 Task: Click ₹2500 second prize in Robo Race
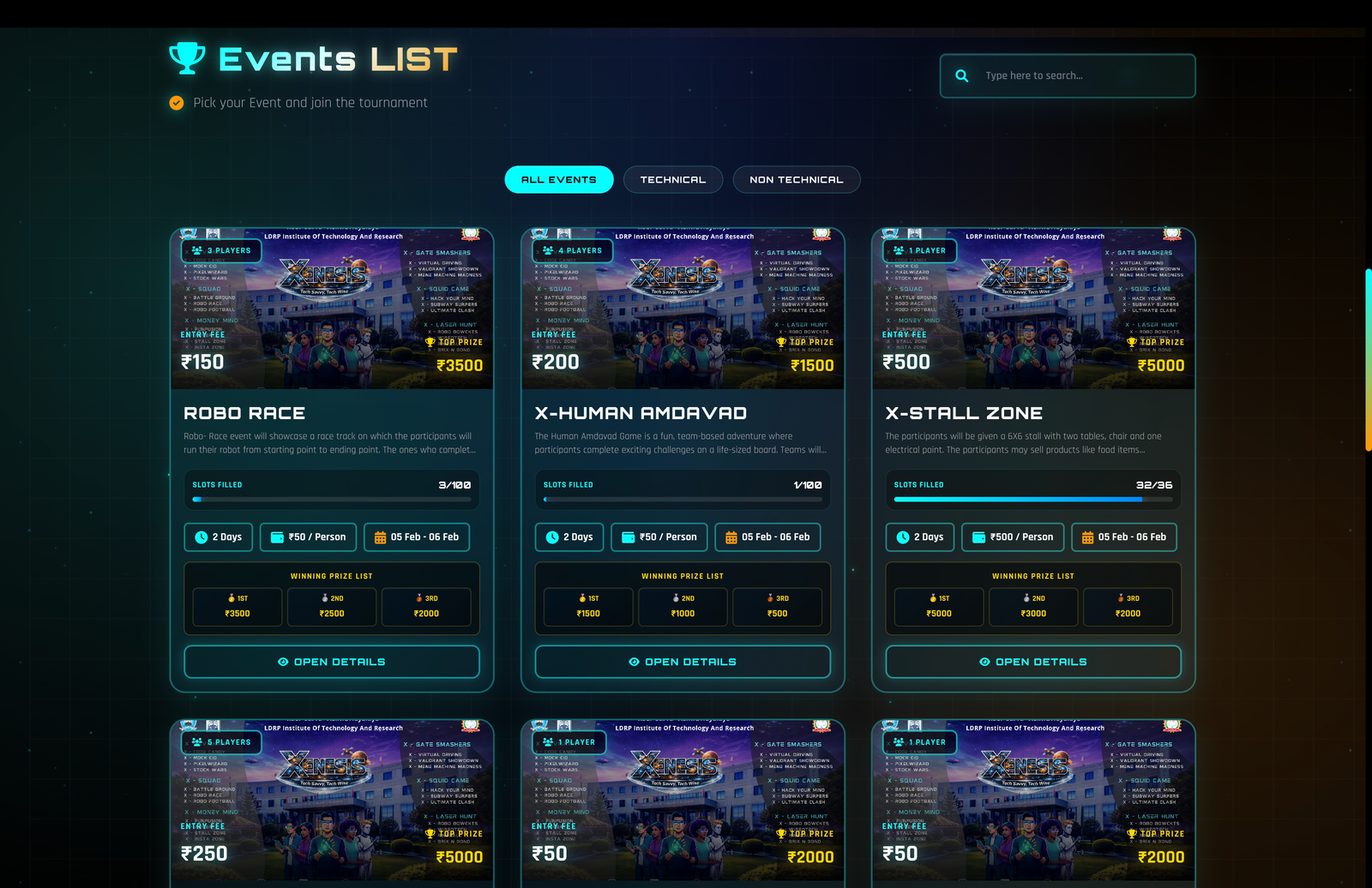tap(332, 614)
